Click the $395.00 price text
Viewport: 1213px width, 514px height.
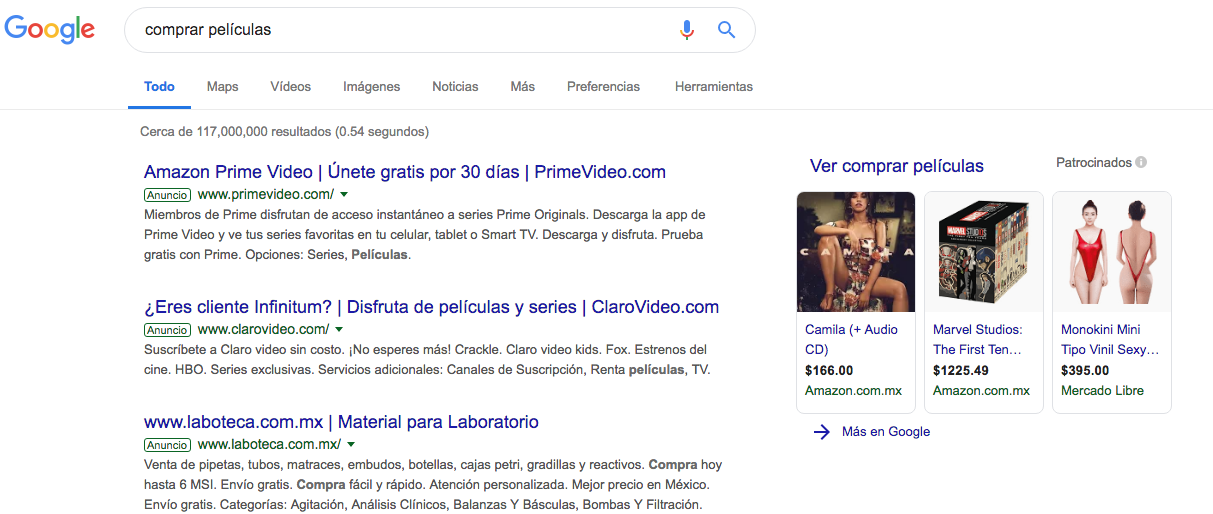1085,370
